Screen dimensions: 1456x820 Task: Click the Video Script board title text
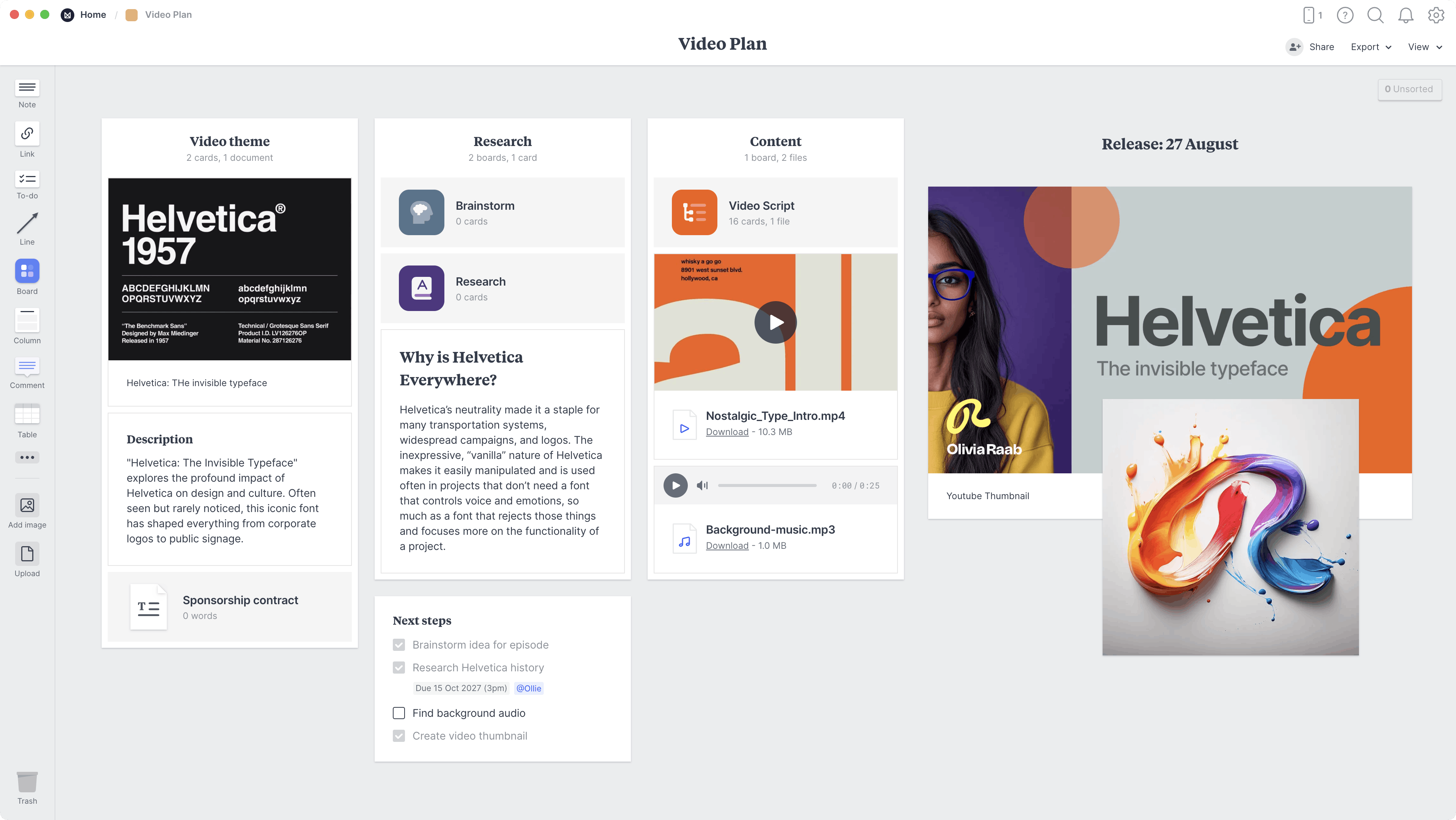pos(761,206)
